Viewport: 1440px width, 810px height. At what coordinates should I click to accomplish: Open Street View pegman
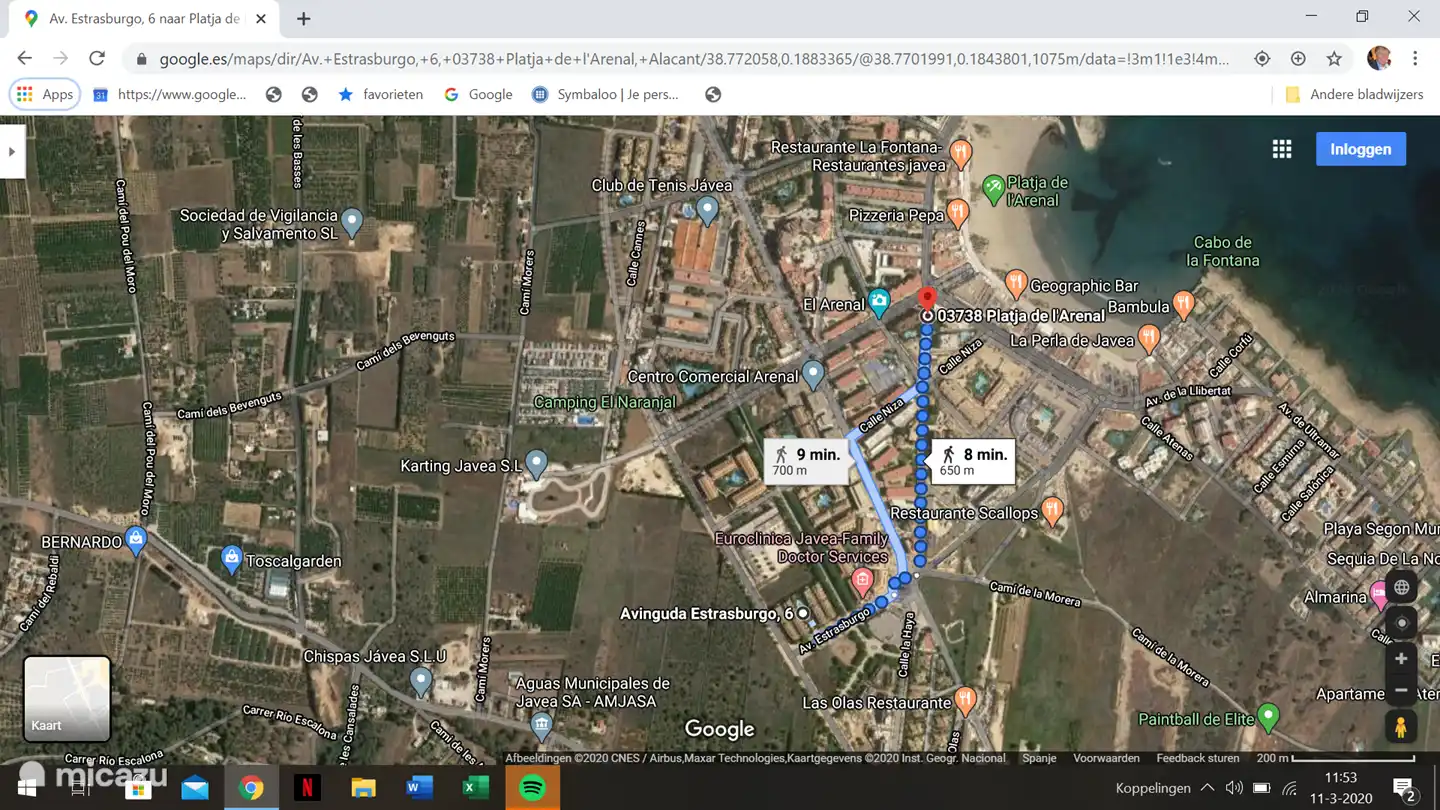pyautogui.click(x=1401, y=727)
